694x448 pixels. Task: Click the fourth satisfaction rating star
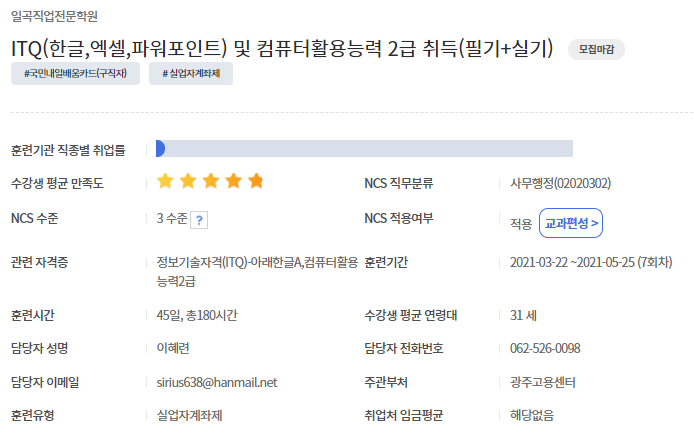[x=233, y=181]
